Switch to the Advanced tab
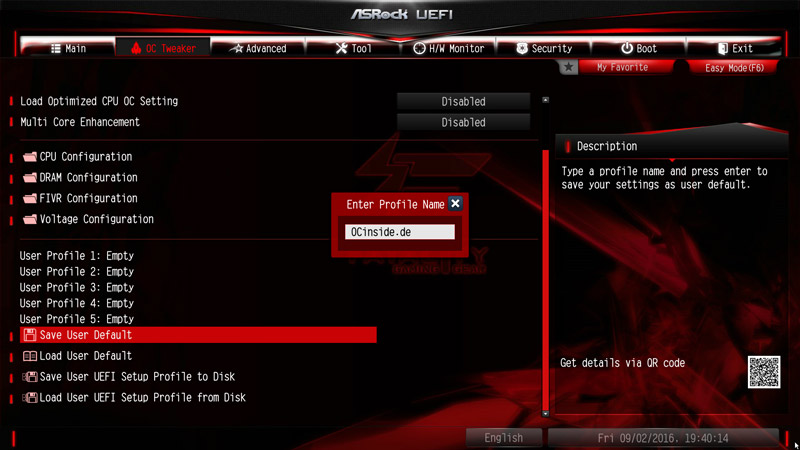 pos(259,48)
